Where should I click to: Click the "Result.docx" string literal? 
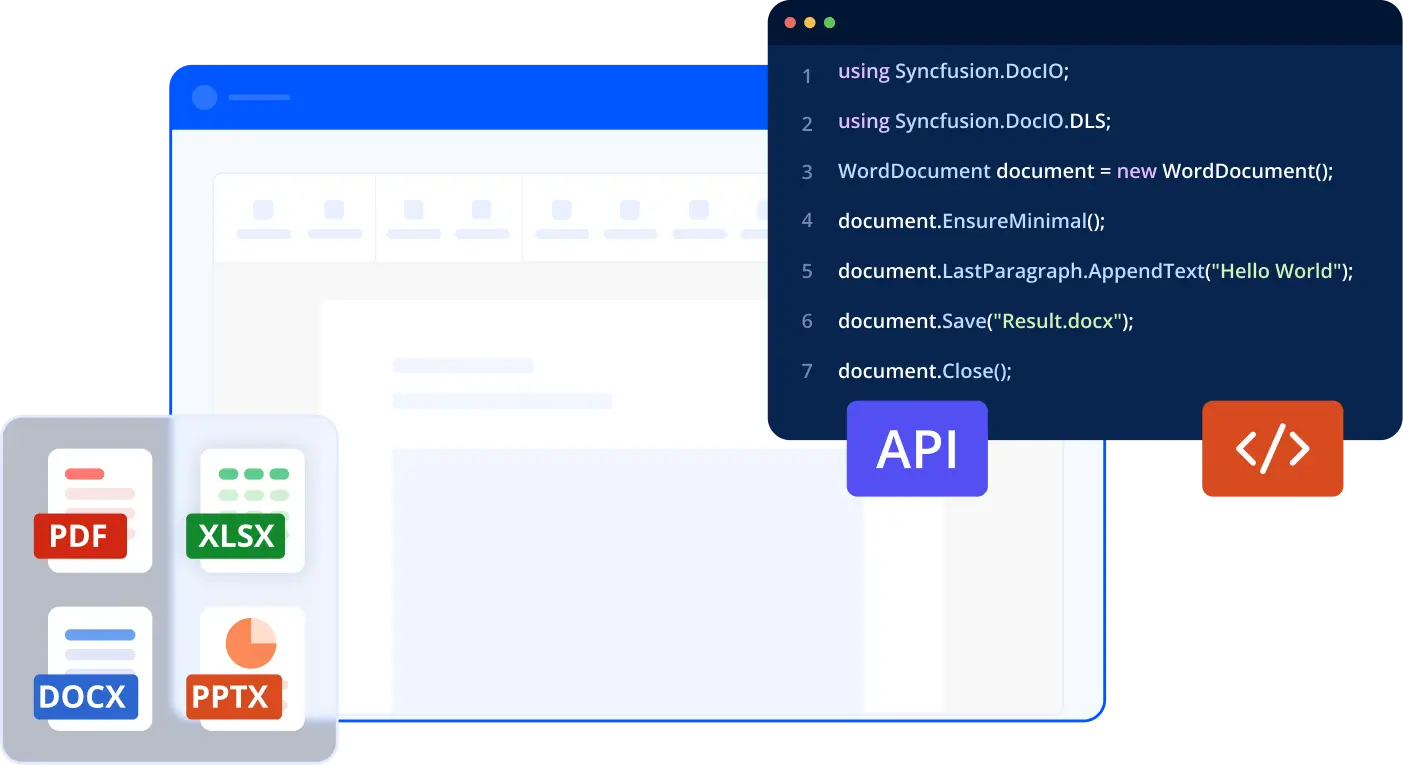1057,321
